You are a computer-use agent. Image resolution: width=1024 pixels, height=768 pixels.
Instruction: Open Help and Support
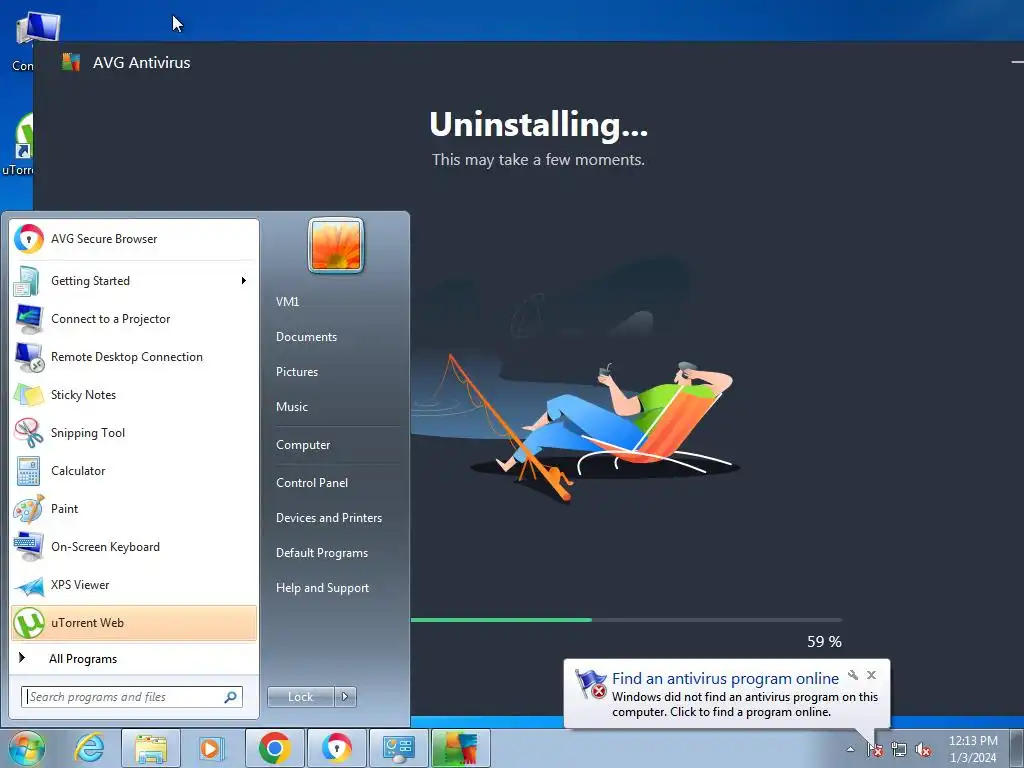tap(322, 588)
